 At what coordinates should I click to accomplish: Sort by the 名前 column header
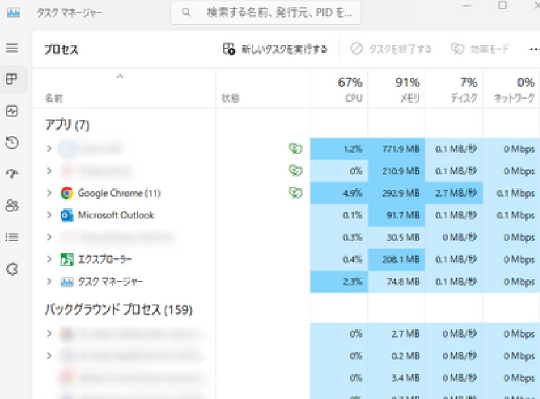click(x=124, y=89)
